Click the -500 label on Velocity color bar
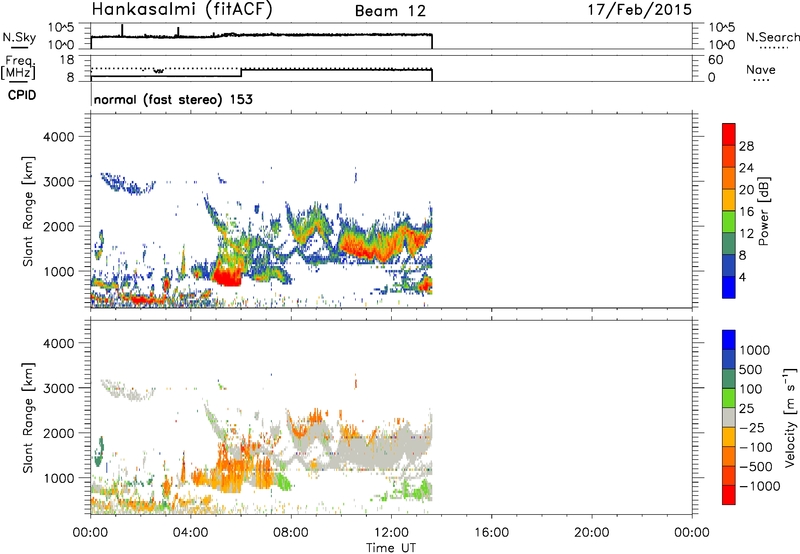 click(756, 467)
